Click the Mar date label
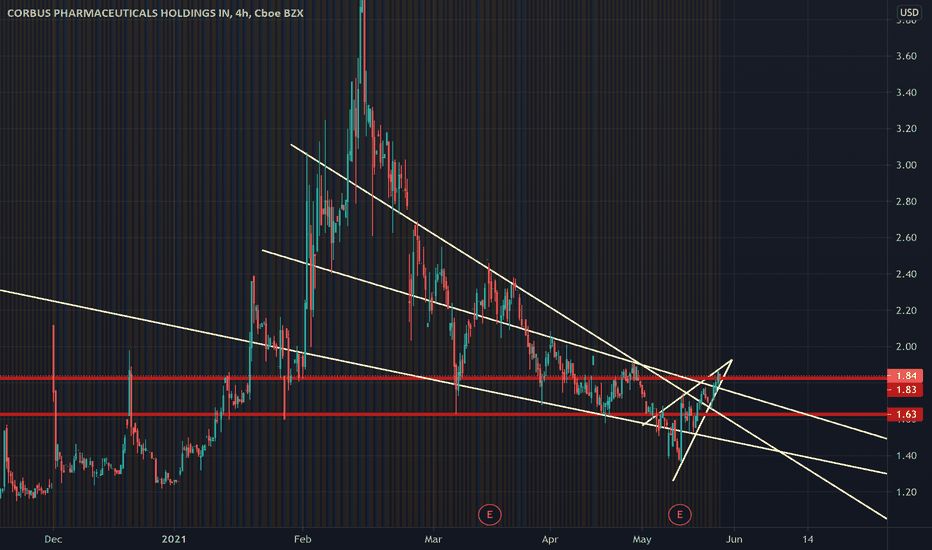 point(433,539)
